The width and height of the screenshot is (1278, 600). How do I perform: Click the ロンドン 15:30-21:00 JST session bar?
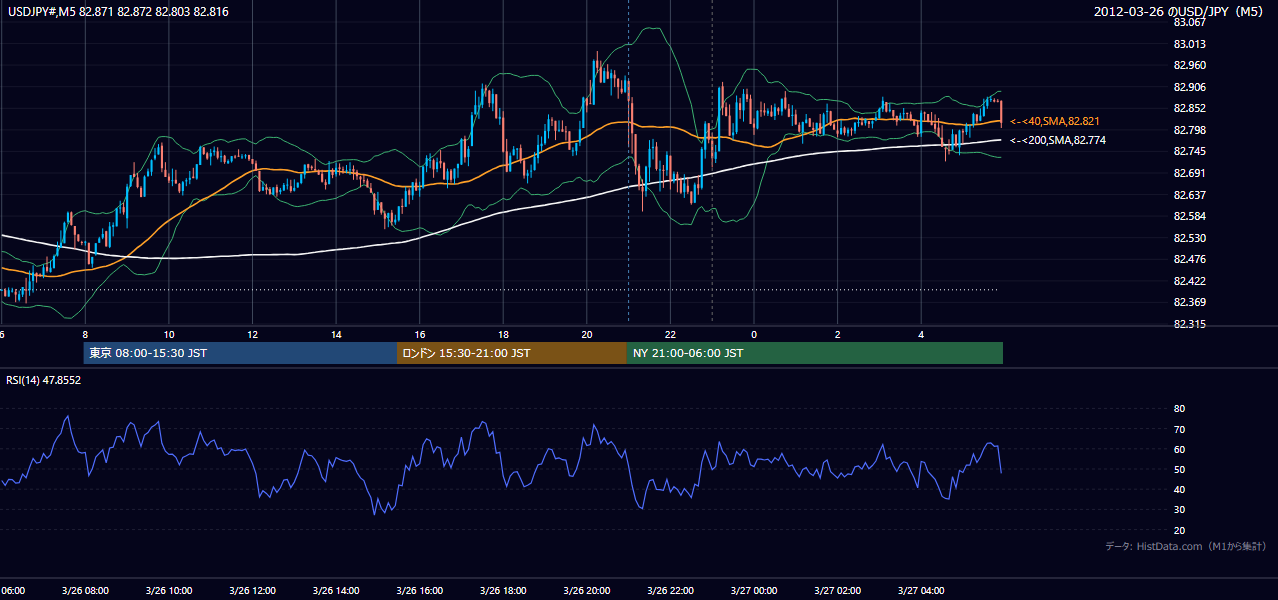[512, 353]
